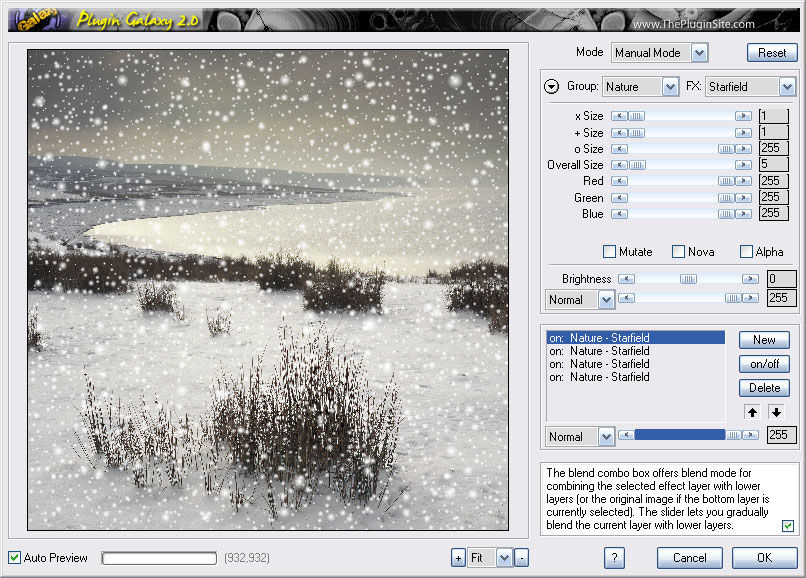Open the Group dropdown showing Nature
This screenshot has width=806, height=578.
tap(640, 87)
